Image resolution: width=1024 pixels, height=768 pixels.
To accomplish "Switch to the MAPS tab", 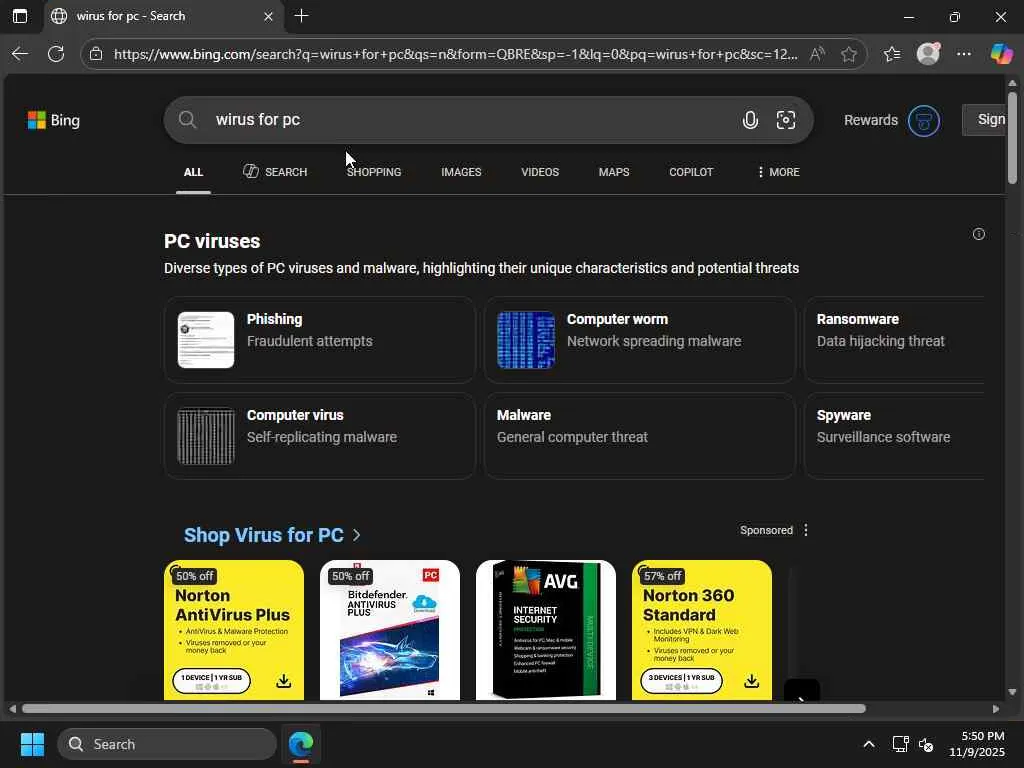I will (614, 172).
